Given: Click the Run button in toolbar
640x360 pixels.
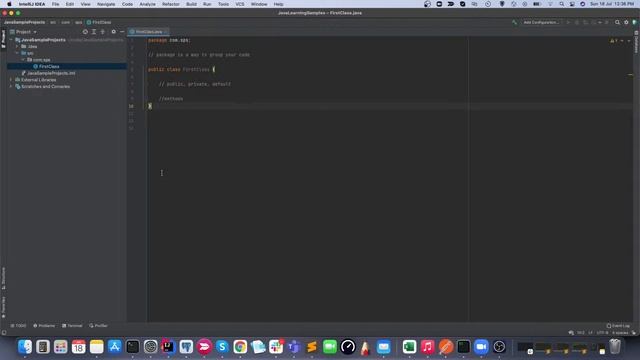Looking at the screenshot, I should [568, 22].
